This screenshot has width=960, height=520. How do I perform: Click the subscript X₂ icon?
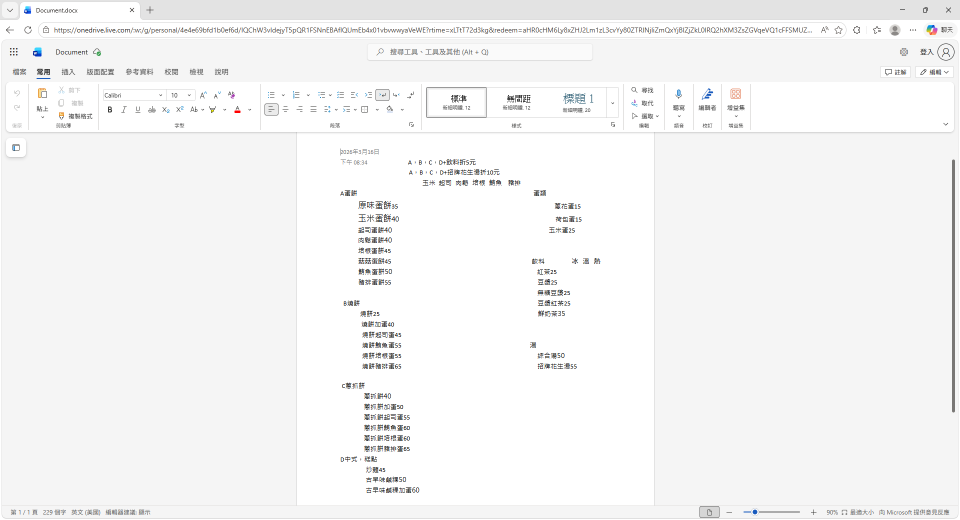point(165,110)
